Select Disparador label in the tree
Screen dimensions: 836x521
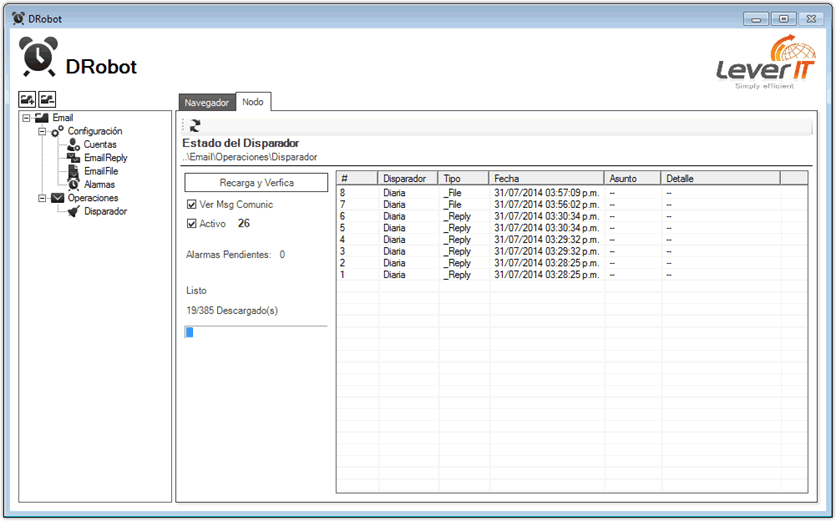[x=105, y=212]
